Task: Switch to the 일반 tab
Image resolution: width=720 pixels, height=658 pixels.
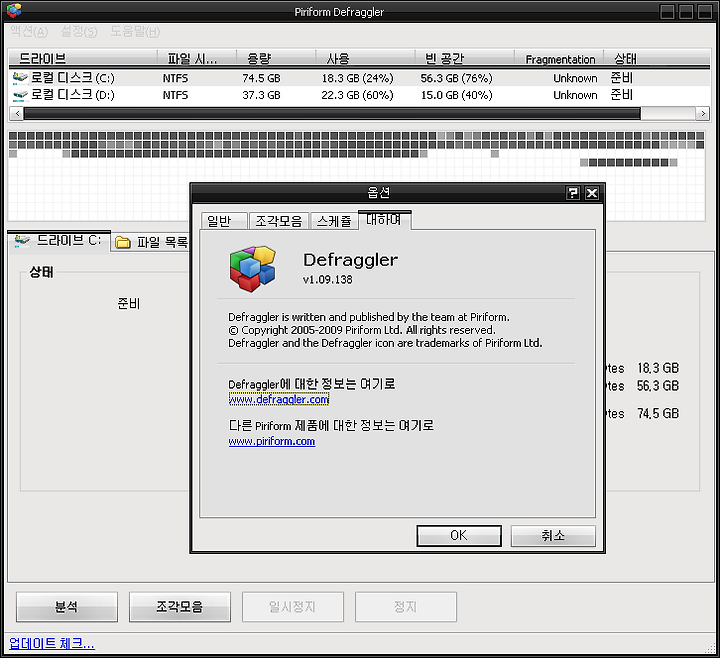Action: click(x=224, y=221)
